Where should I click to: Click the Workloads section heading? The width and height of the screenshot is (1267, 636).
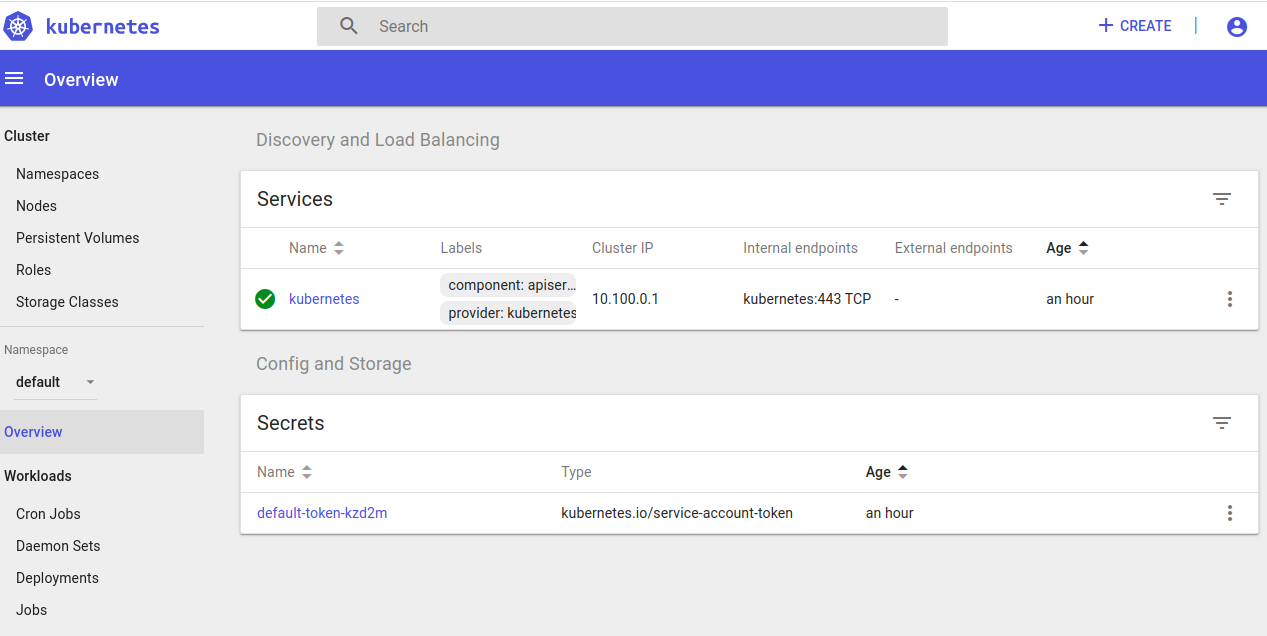pos(38,476)
